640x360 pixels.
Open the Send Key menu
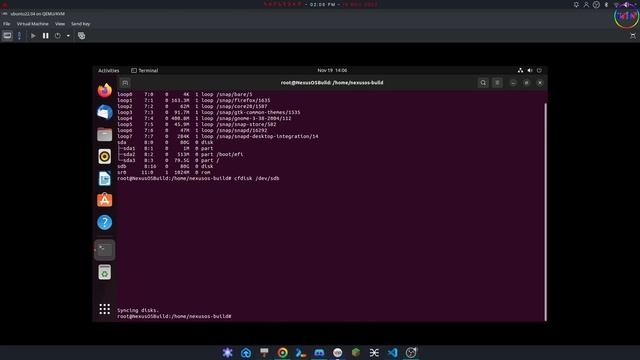click(80, 24)
